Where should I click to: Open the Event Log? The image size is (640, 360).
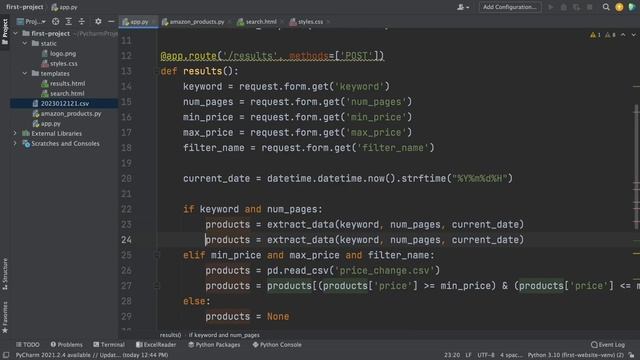pyautogui.click(x=607, y=345)
